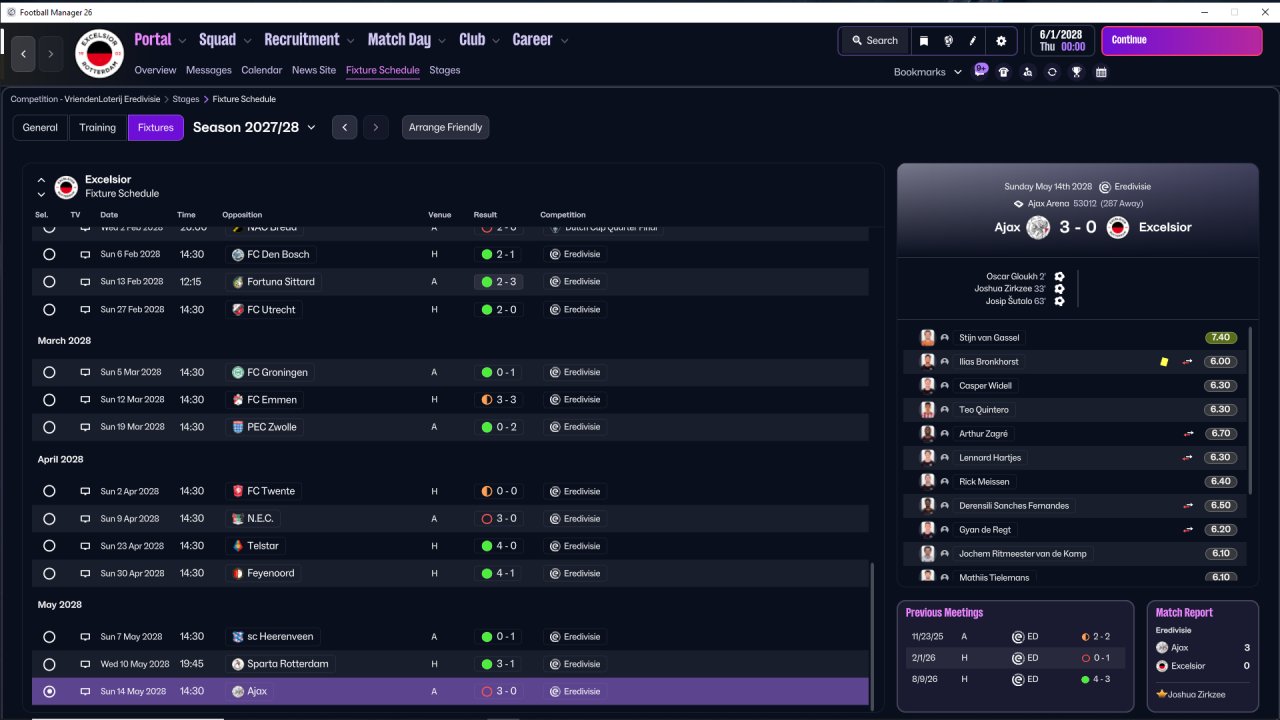Click the pencil edit icon in the toolbar
The height and width of the screenshot is (720, 1280).
pos(972,41)
